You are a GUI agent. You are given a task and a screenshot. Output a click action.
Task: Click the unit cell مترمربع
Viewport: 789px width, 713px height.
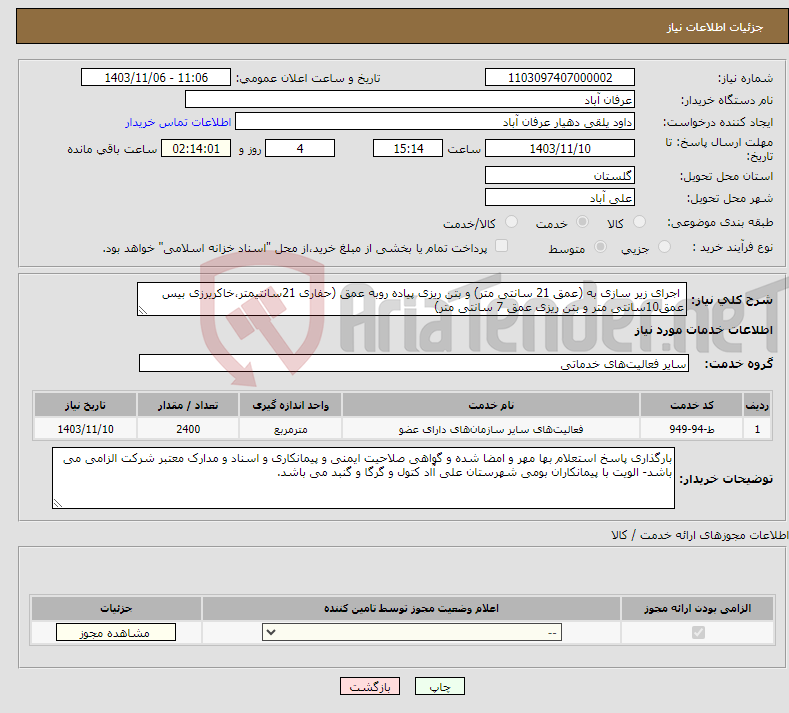(290, 429)
